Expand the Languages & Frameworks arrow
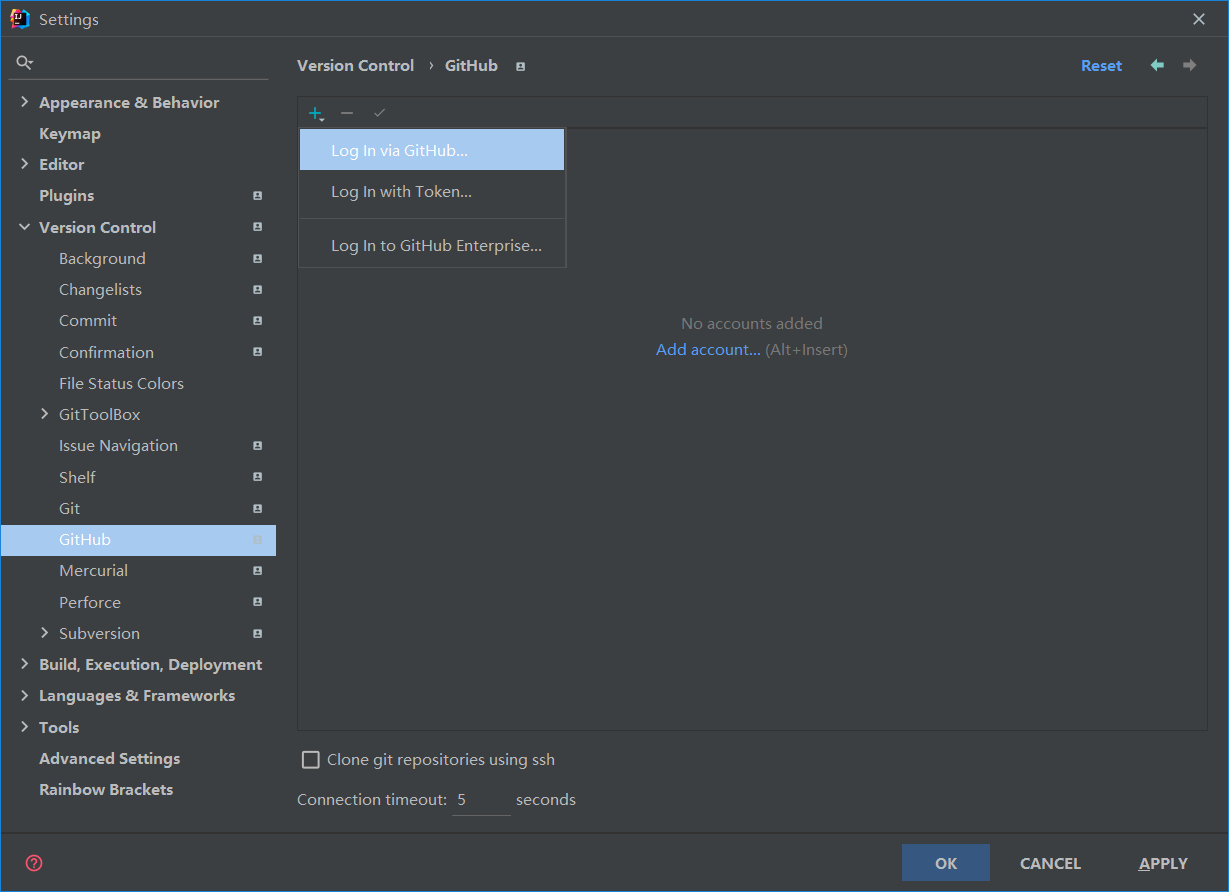Viewport: 1229px width, 892px height. (25, 695)
